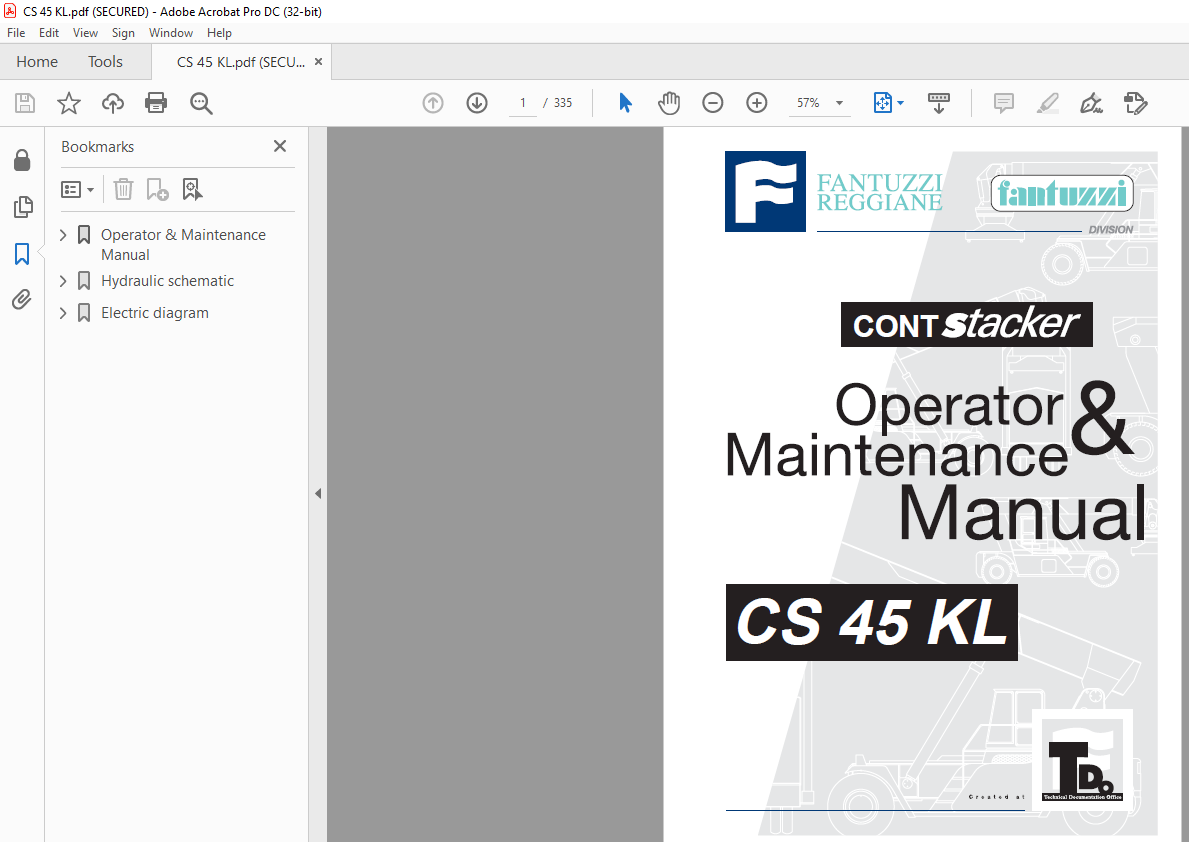Open fit page options dropdown arrow
This screenshot has height=842, width=1189.
pos(900,103)
